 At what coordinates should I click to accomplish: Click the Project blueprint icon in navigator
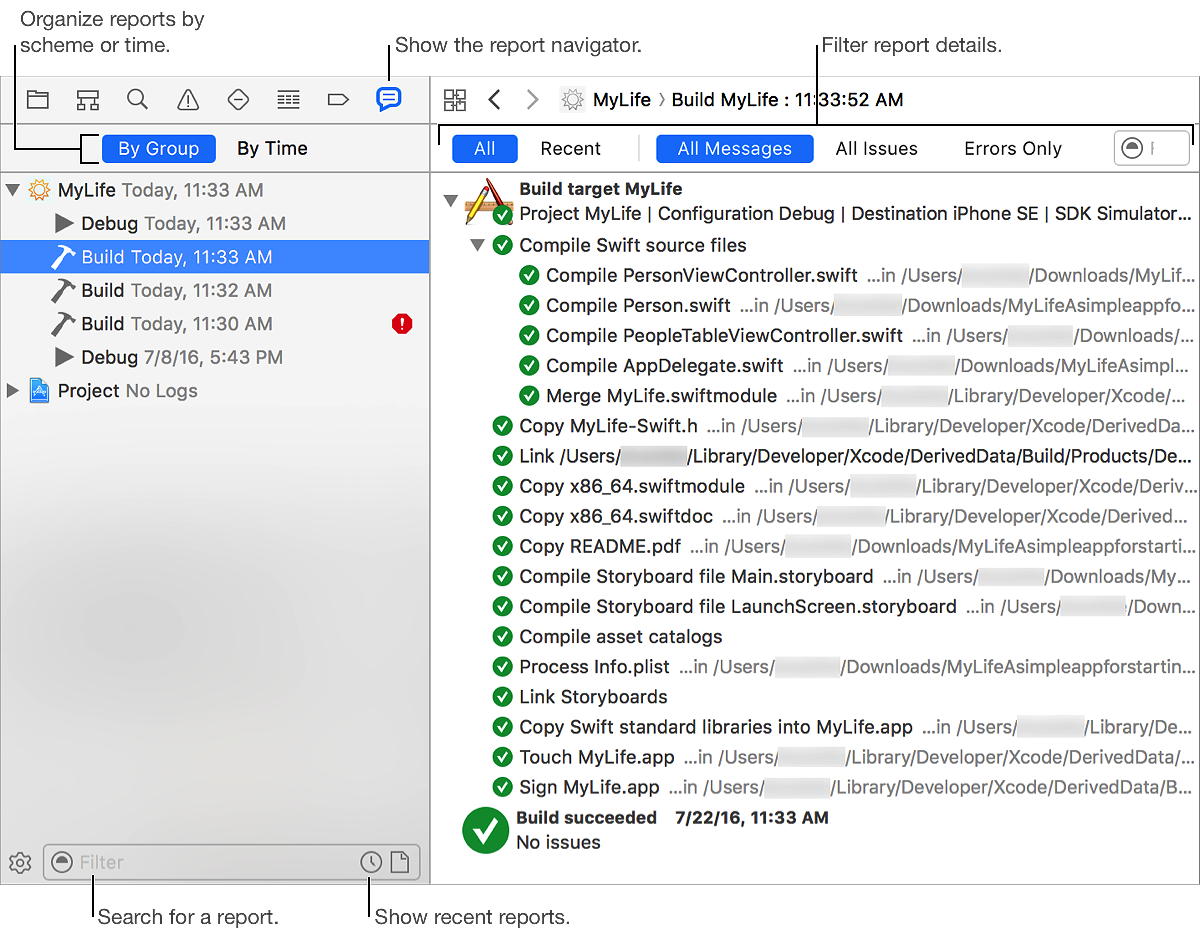point(39,390)
